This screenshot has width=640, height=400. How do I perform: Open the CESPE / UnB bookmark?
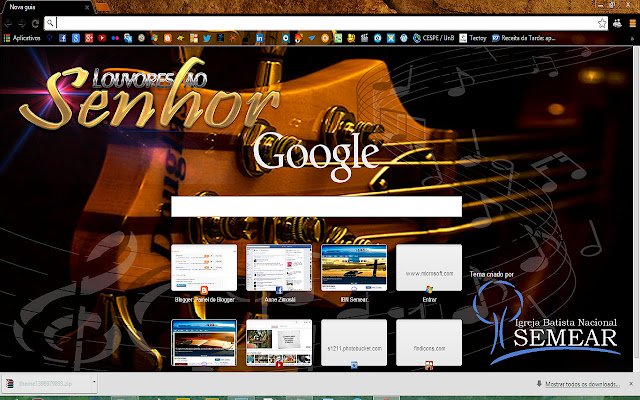pos(433,38)
